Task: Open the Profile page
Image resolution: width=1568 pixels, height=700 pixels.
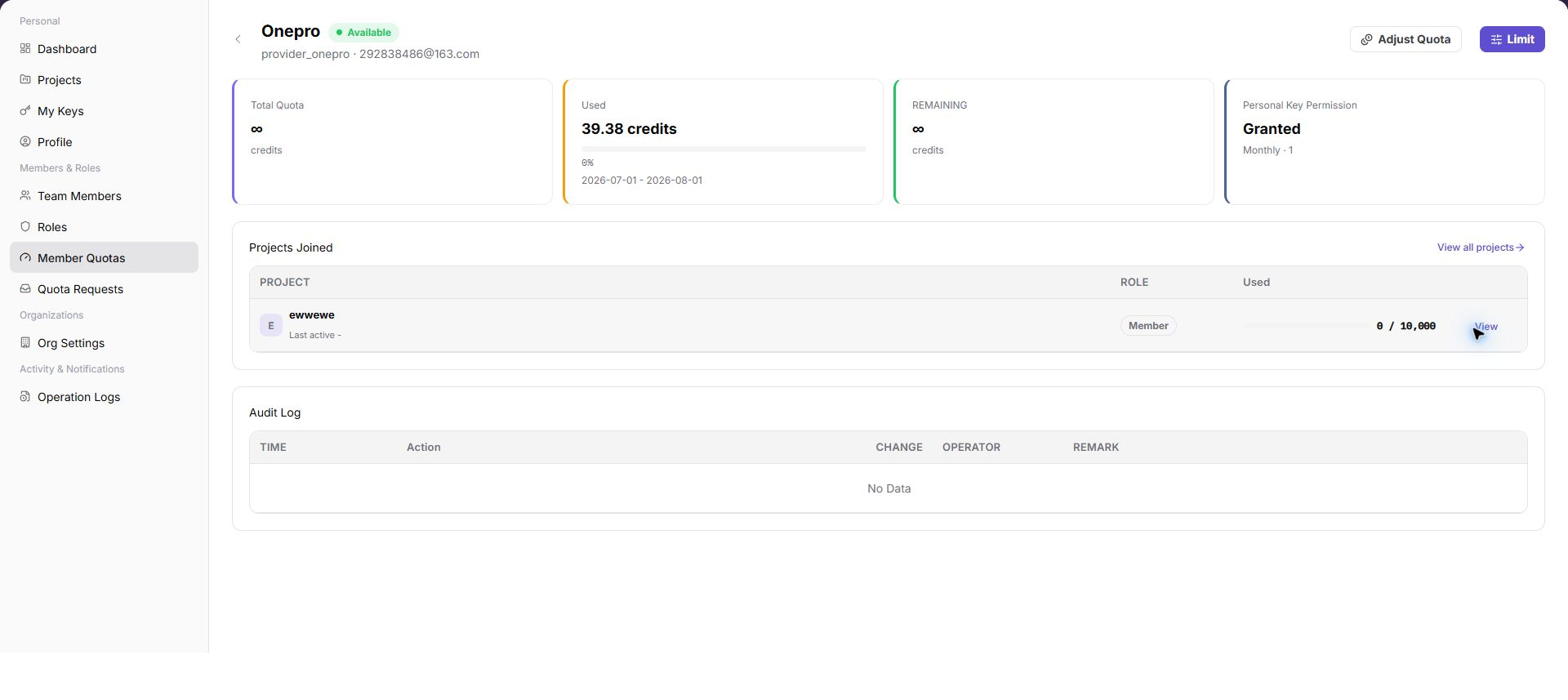Action: click(x=104, y=142)
